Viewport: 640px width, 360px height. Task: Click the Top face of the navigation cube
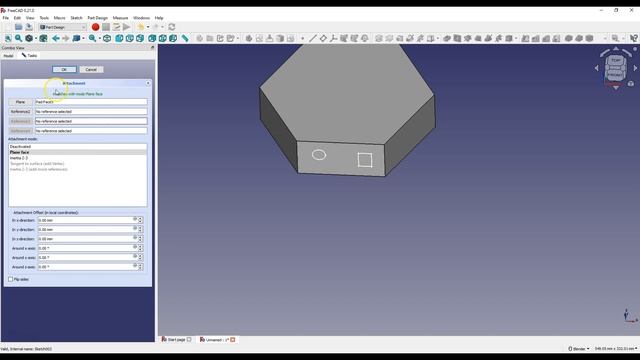(616, 61)
